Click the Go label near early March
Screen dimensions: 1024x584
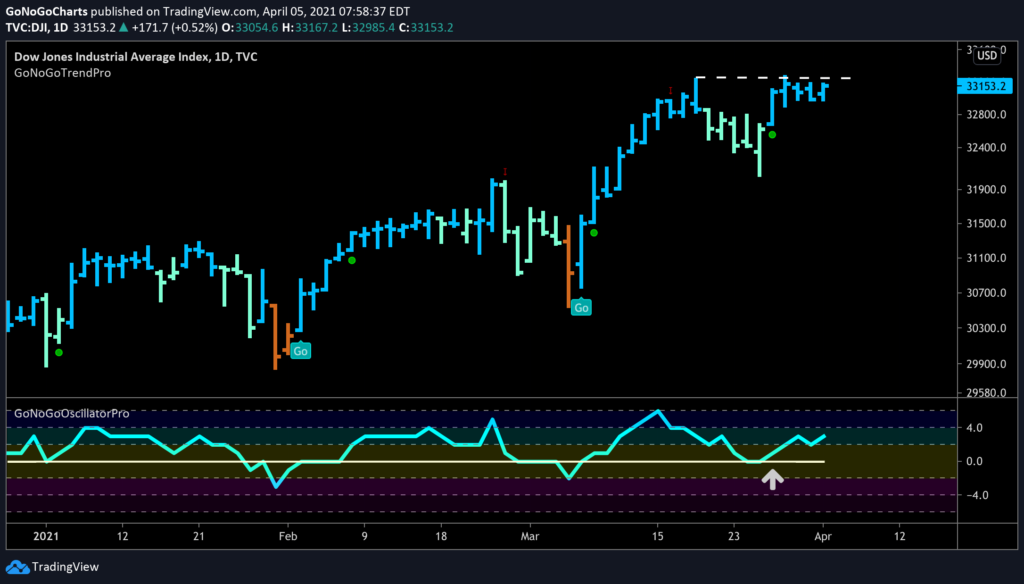581,308
